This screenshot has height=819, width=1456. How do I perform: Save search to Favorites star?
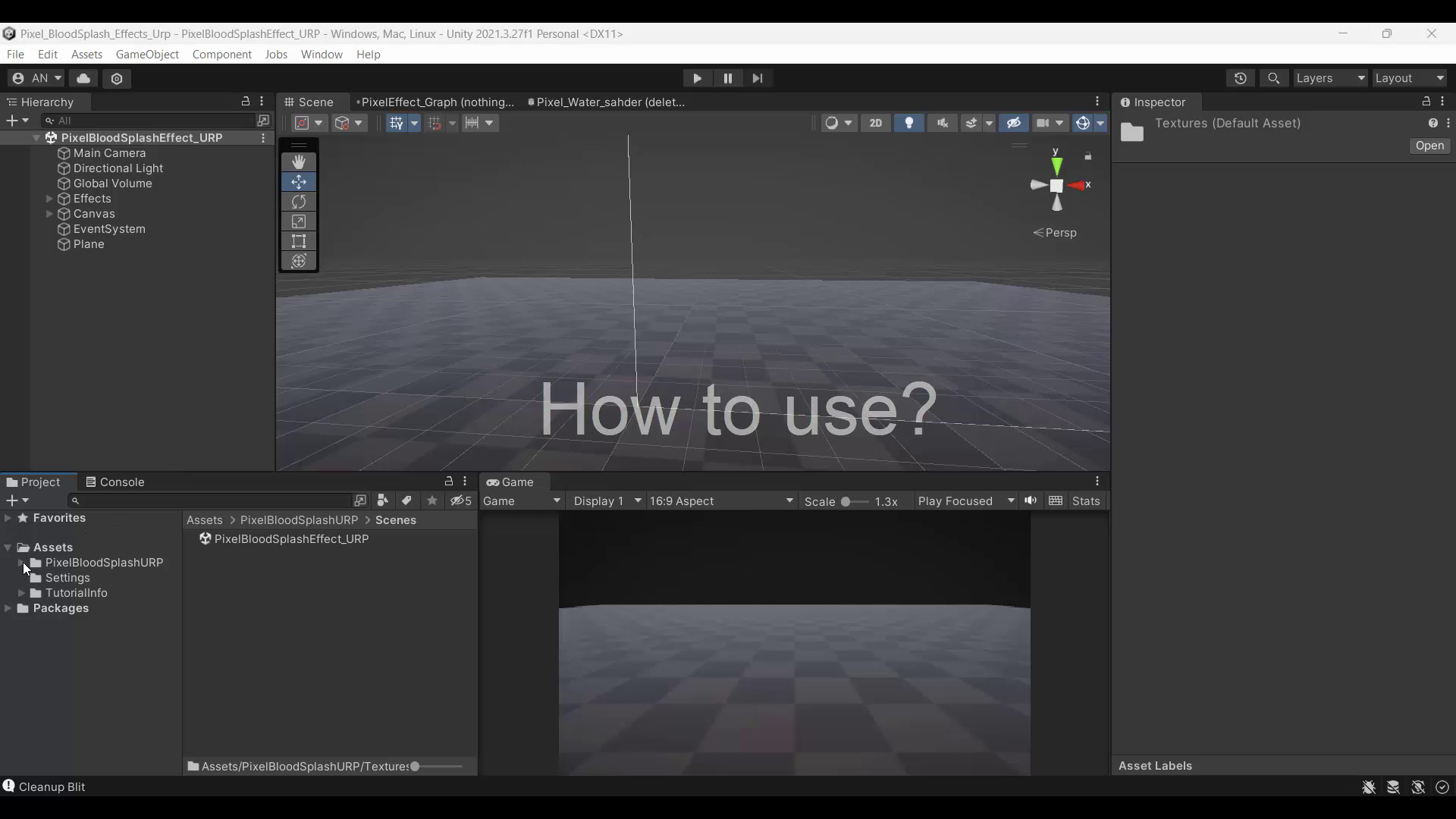[x=432, y=500]
